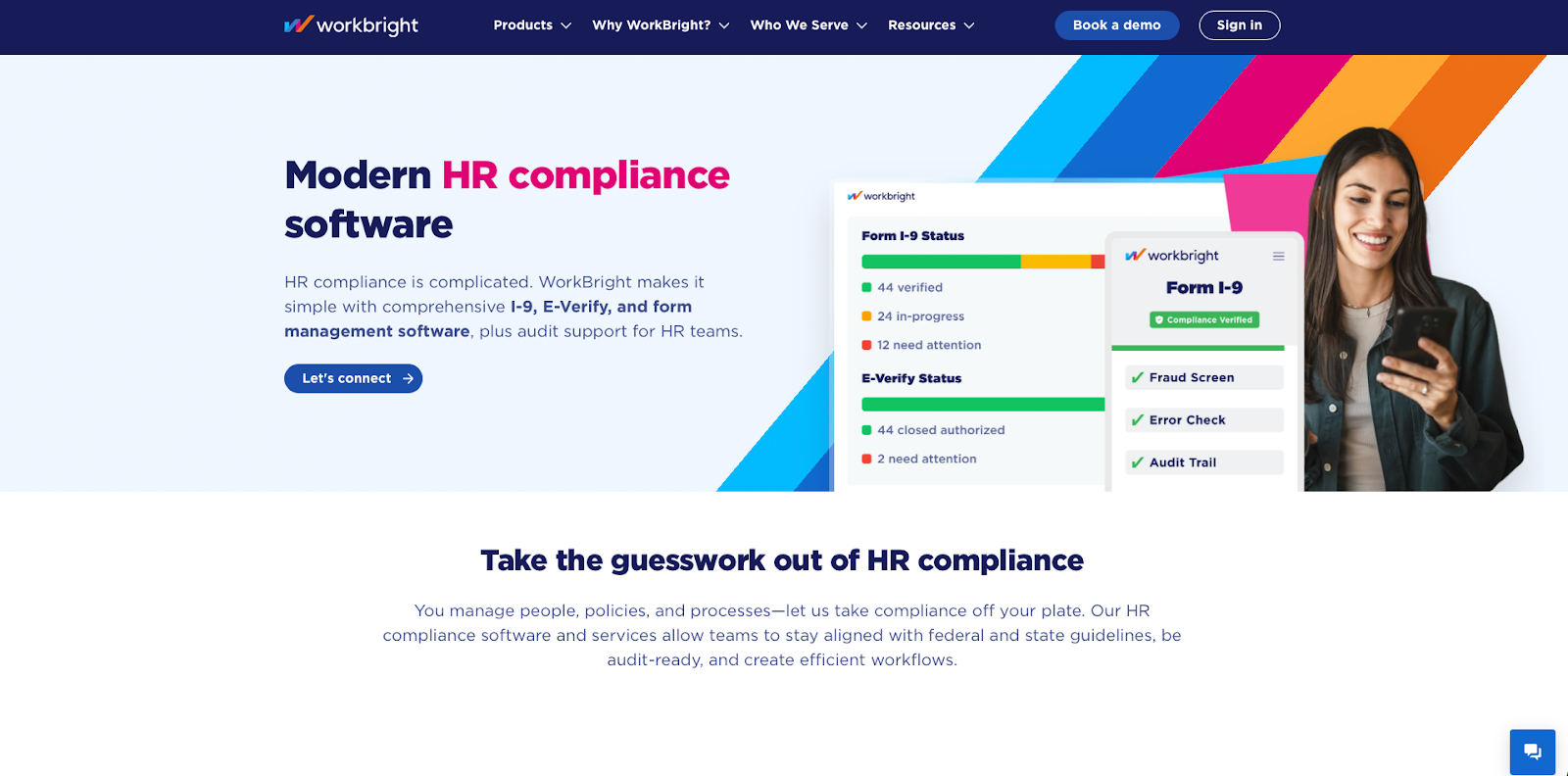Click the Book a demo button
The width and height of the screenshot is (1568, 776).
click(1116, 25)
